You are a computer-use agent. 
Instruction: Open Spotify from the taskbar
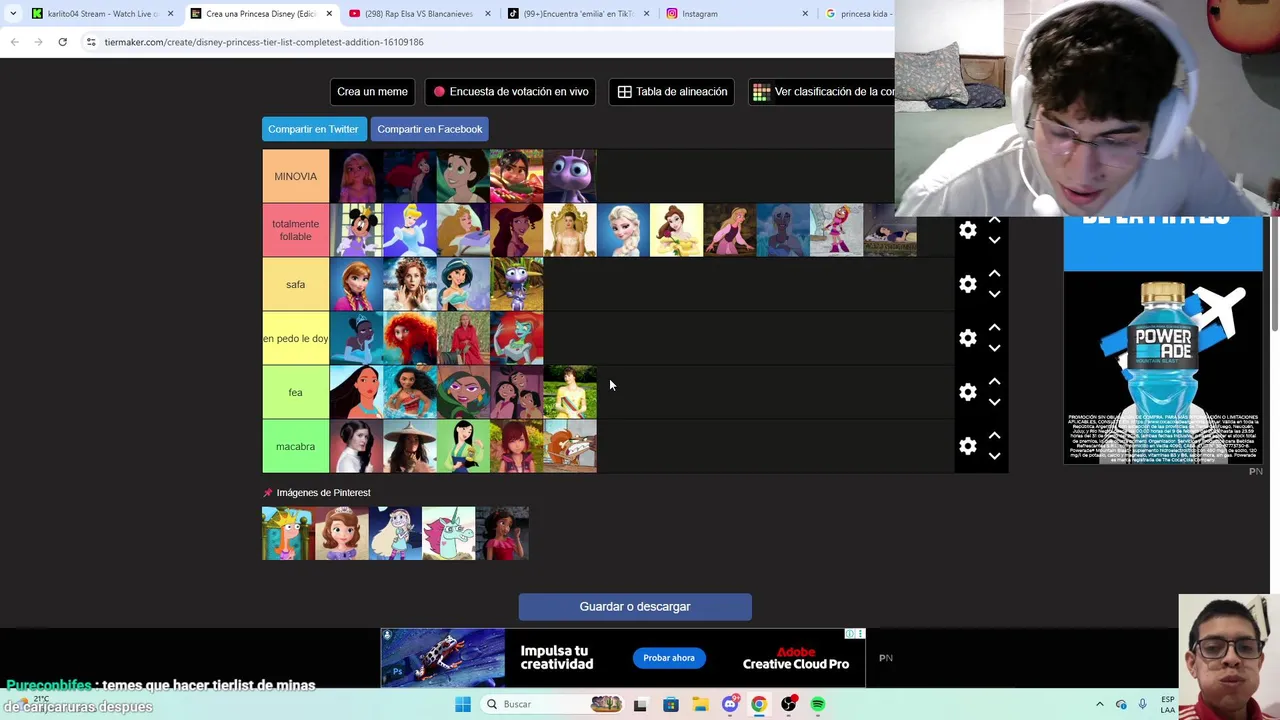[x=818, y=704]
